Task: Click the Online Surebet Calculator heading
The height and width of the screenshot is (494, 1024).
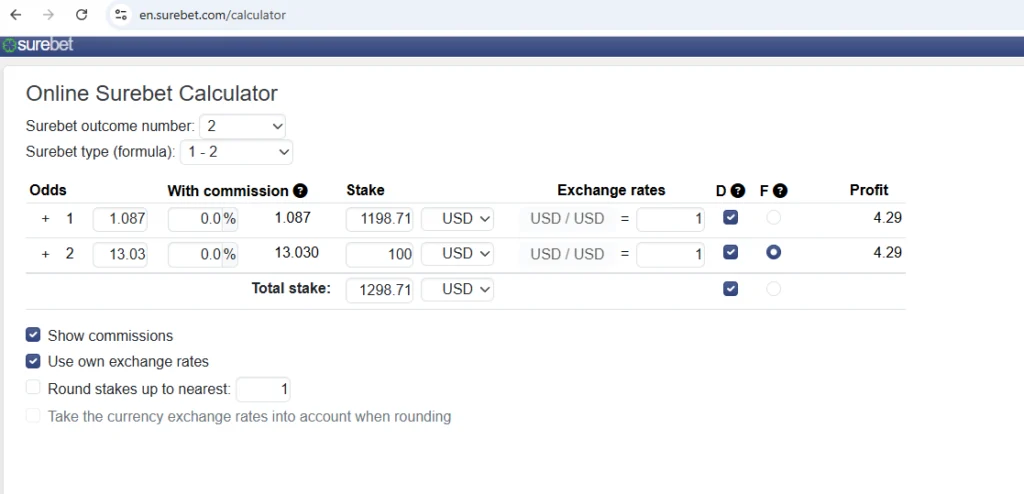Action: [152, 93]
